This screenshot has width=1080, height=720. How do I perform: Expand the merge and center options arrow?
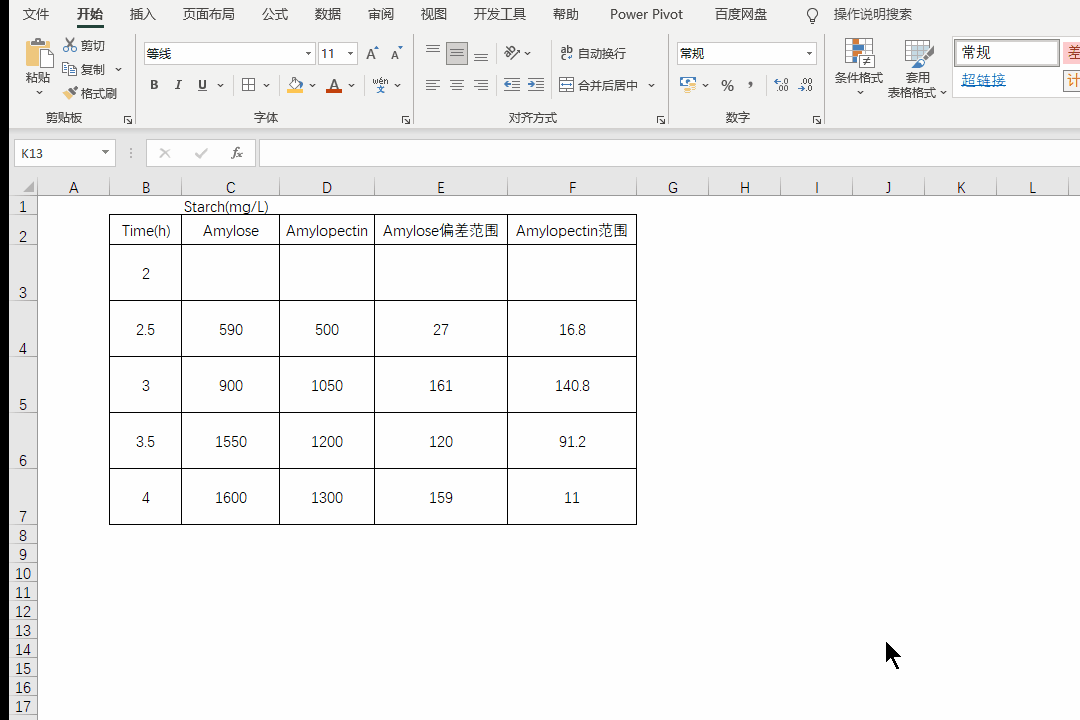pos(652,85)
